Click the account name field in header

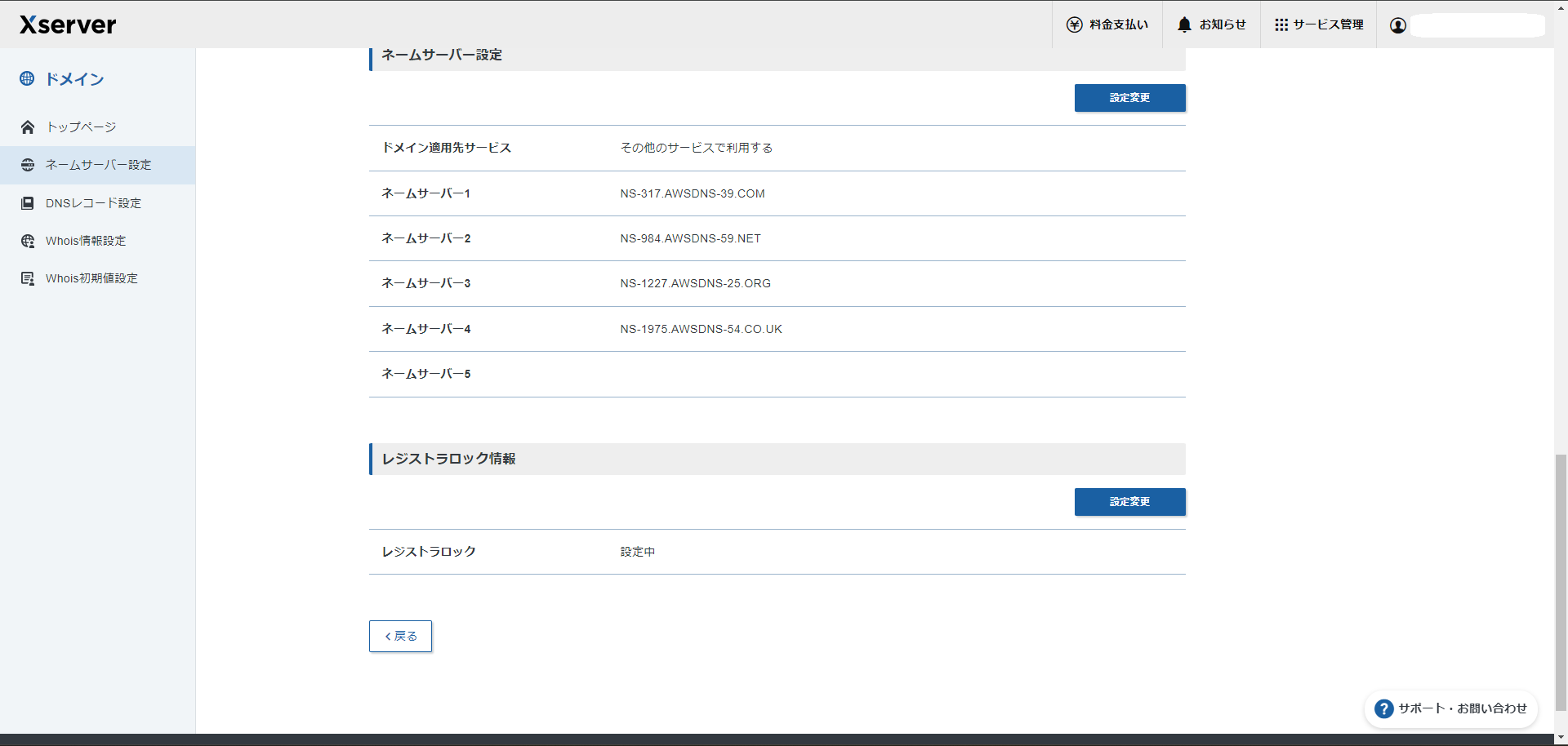[1478, 25]
